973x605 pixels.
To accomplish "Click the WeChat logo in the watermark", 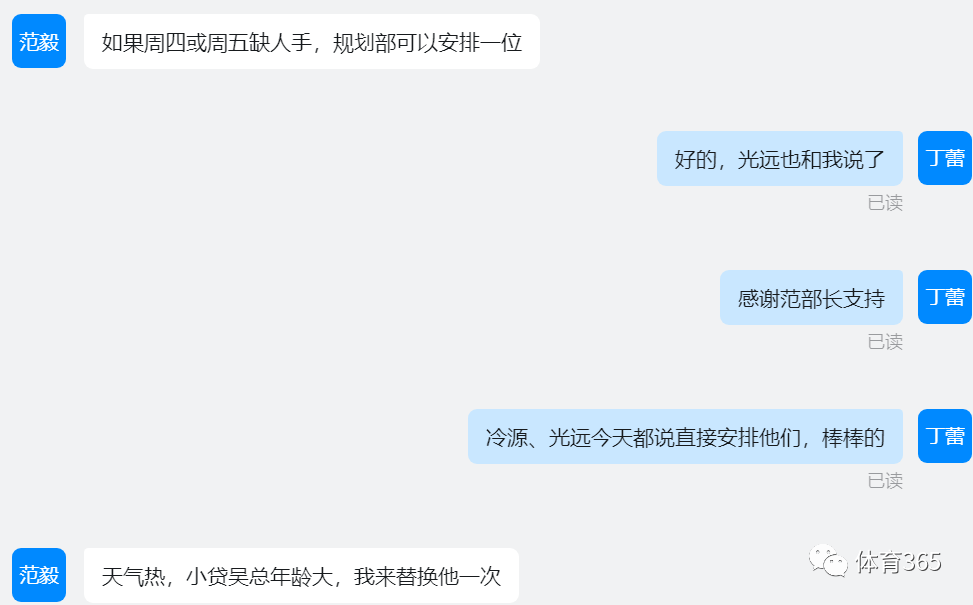I will [x=828, y=561].
